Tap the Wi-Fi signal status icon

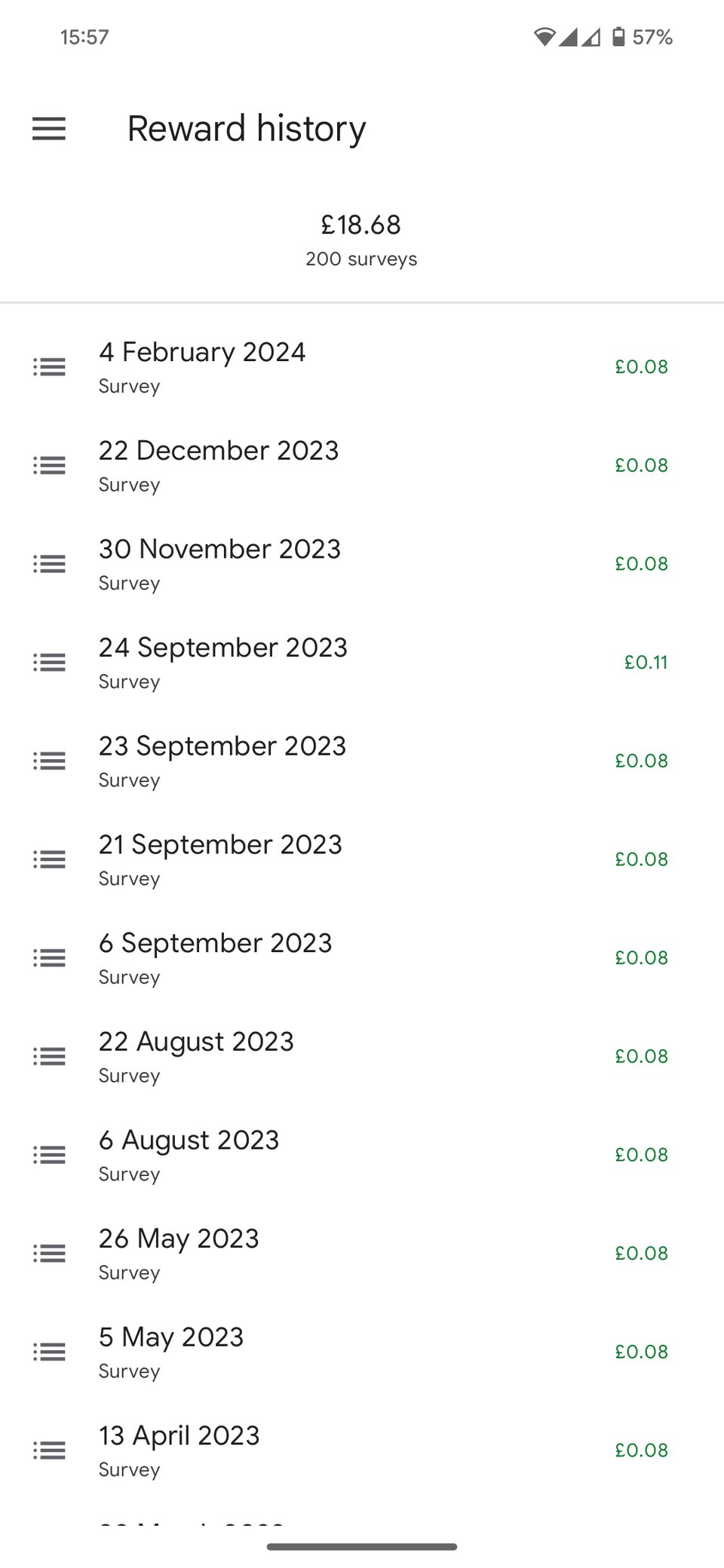pyautogui.click(x=544, y=37)
